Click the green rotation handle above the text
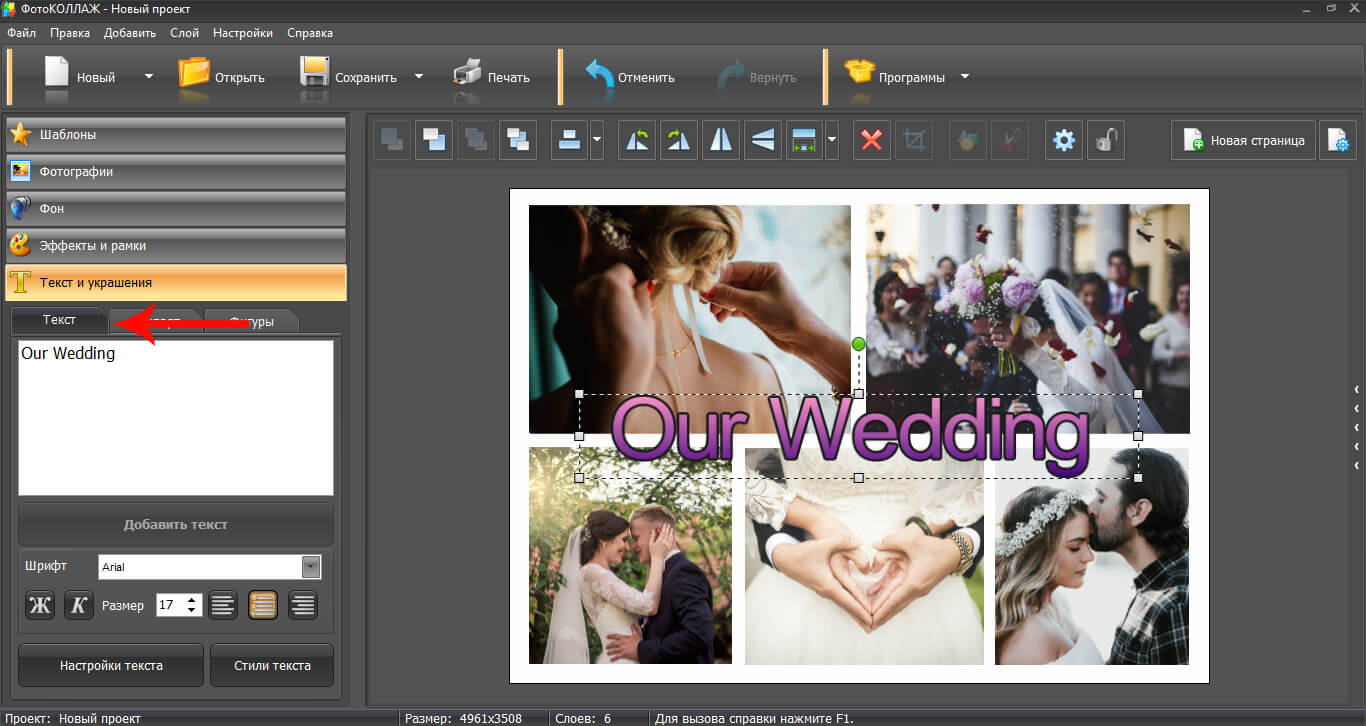 click(x=858, y=344)
